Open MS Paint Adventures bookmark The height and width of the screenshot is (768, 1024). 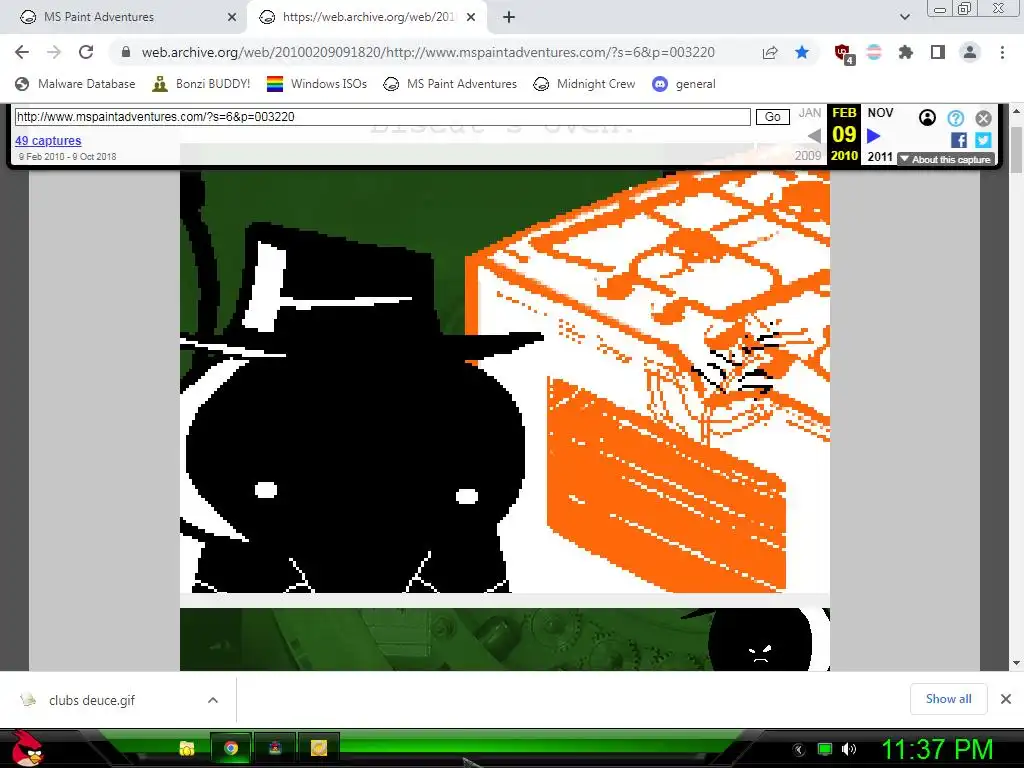click(x=450, y=84)
